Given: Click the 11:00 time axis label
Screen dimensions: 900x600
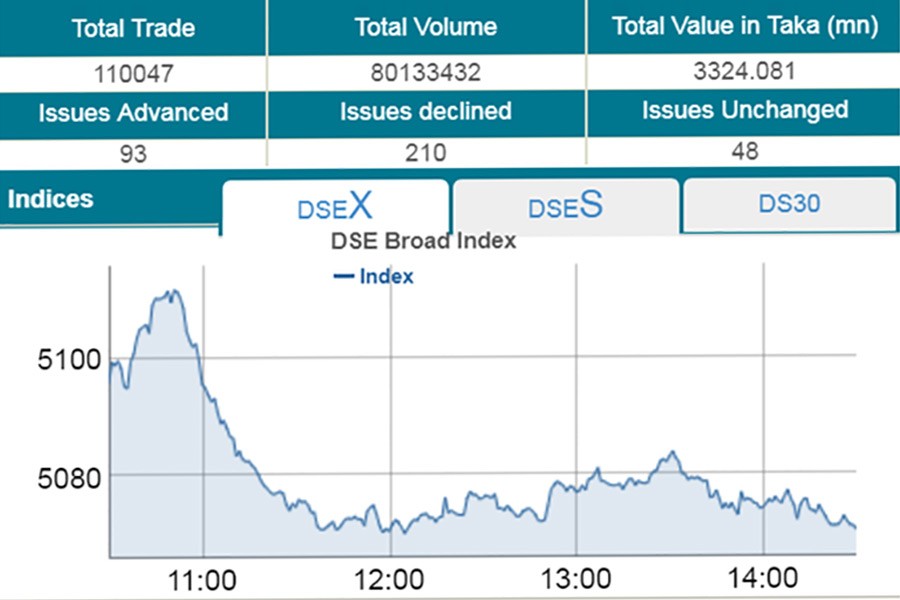Looking at the screenshot, I should point(203,580).
